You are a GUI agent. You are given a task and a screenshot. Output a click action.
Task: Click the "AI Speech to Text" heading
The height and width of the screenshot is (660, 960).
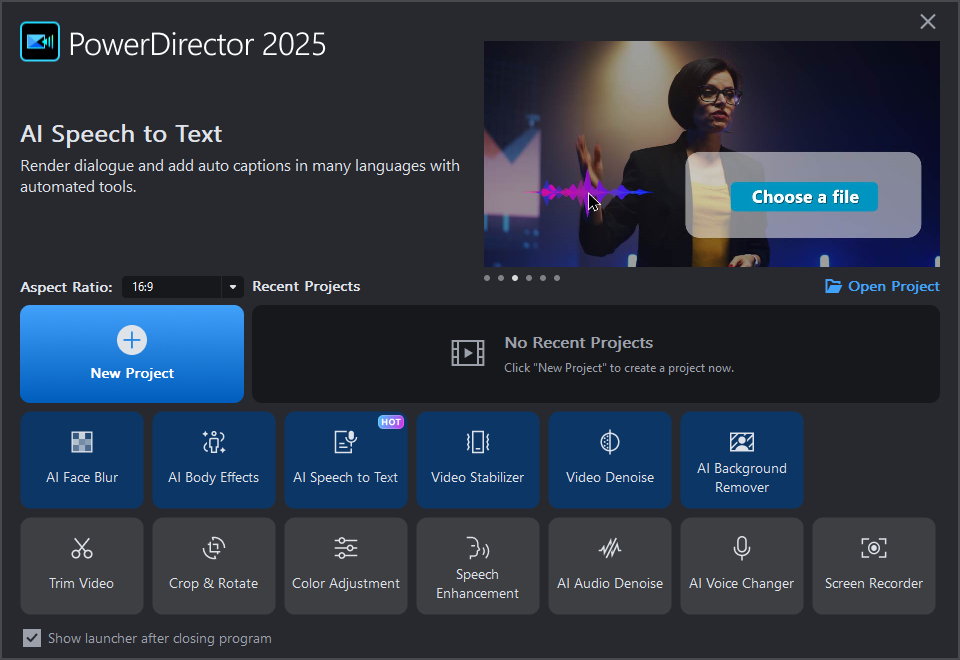(x=121, y=134)
